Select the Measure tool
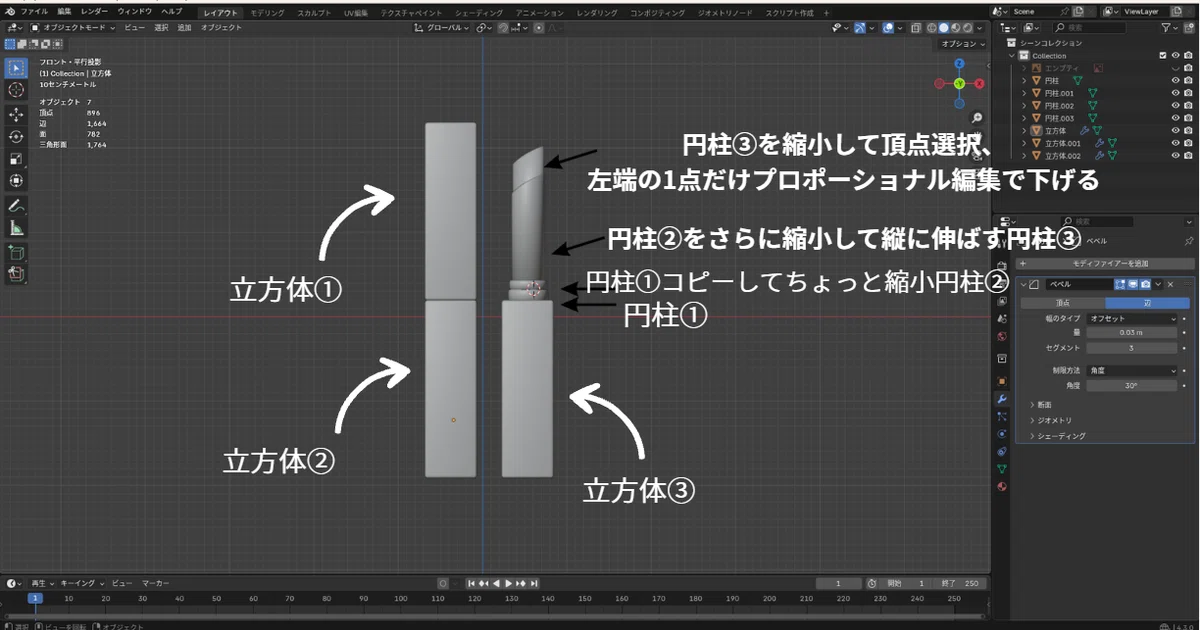 click(16, 228)
